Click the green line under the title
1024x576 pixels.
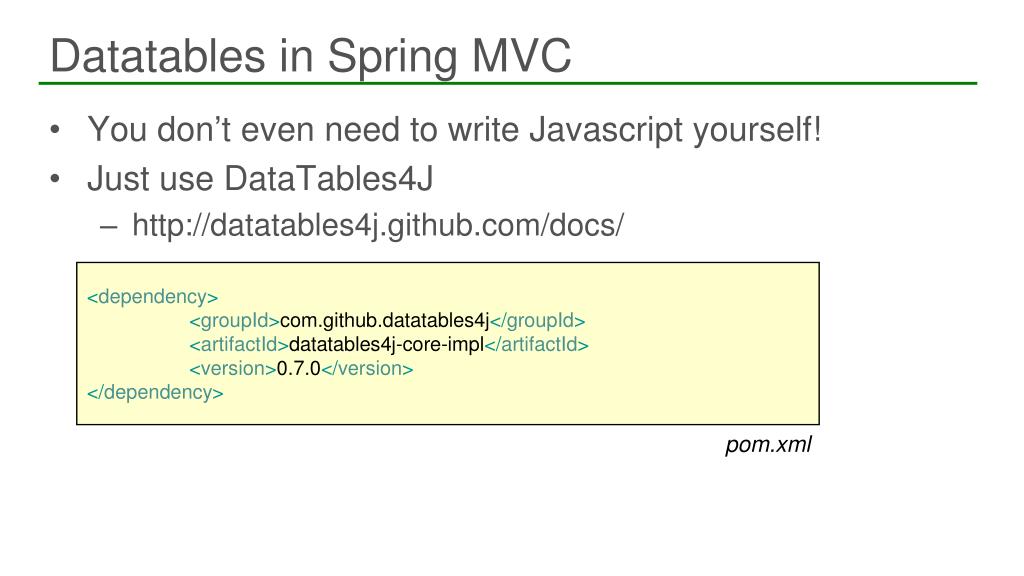pos(507,84)
